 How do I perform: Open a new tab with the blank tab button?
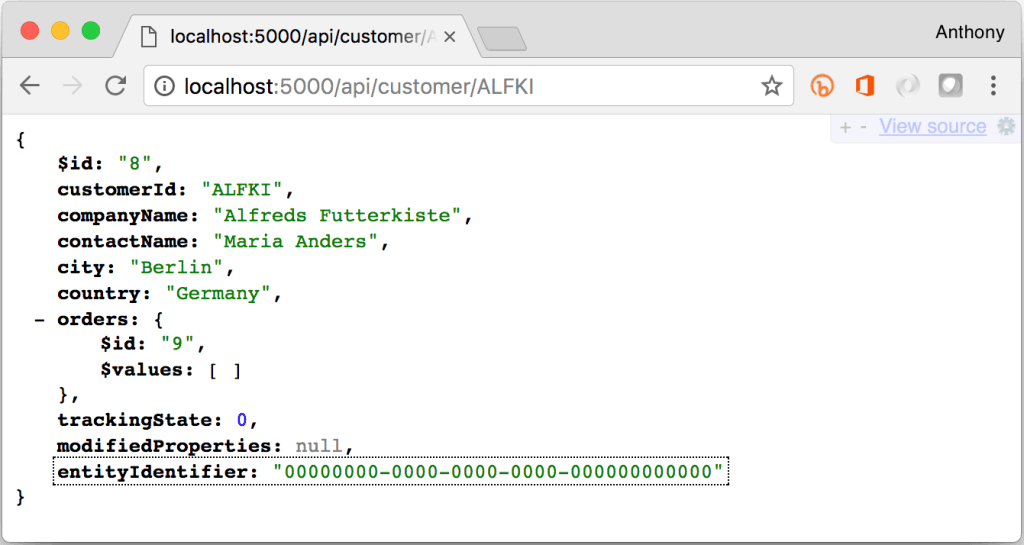click(x=502, y=39)
